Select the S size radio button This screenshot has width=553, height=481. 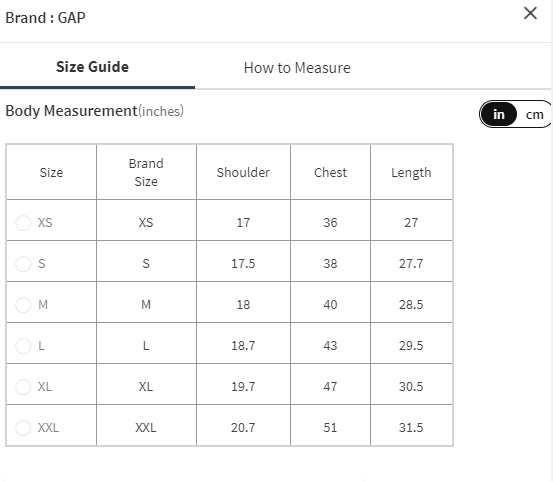(23, 264)
